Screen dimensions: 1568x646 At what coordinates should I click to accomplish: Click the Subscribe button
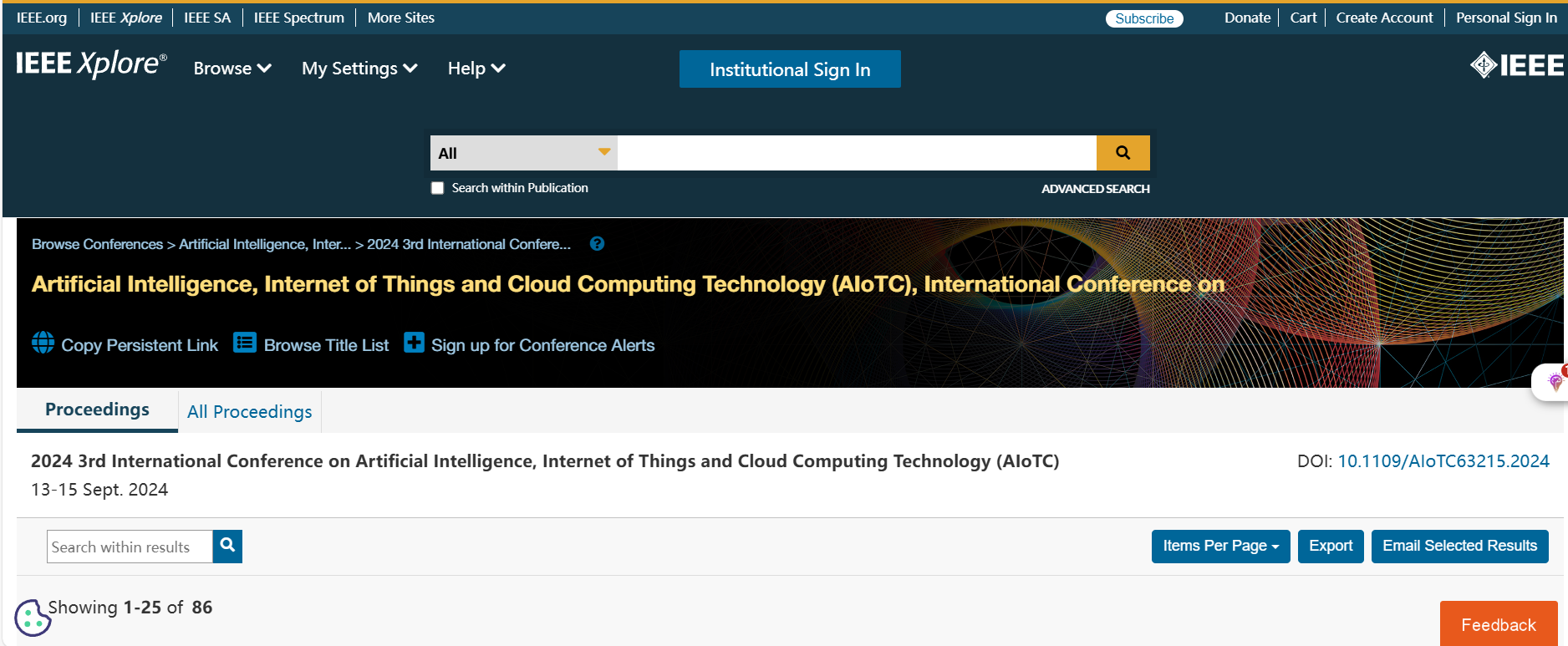[1144, 18]
